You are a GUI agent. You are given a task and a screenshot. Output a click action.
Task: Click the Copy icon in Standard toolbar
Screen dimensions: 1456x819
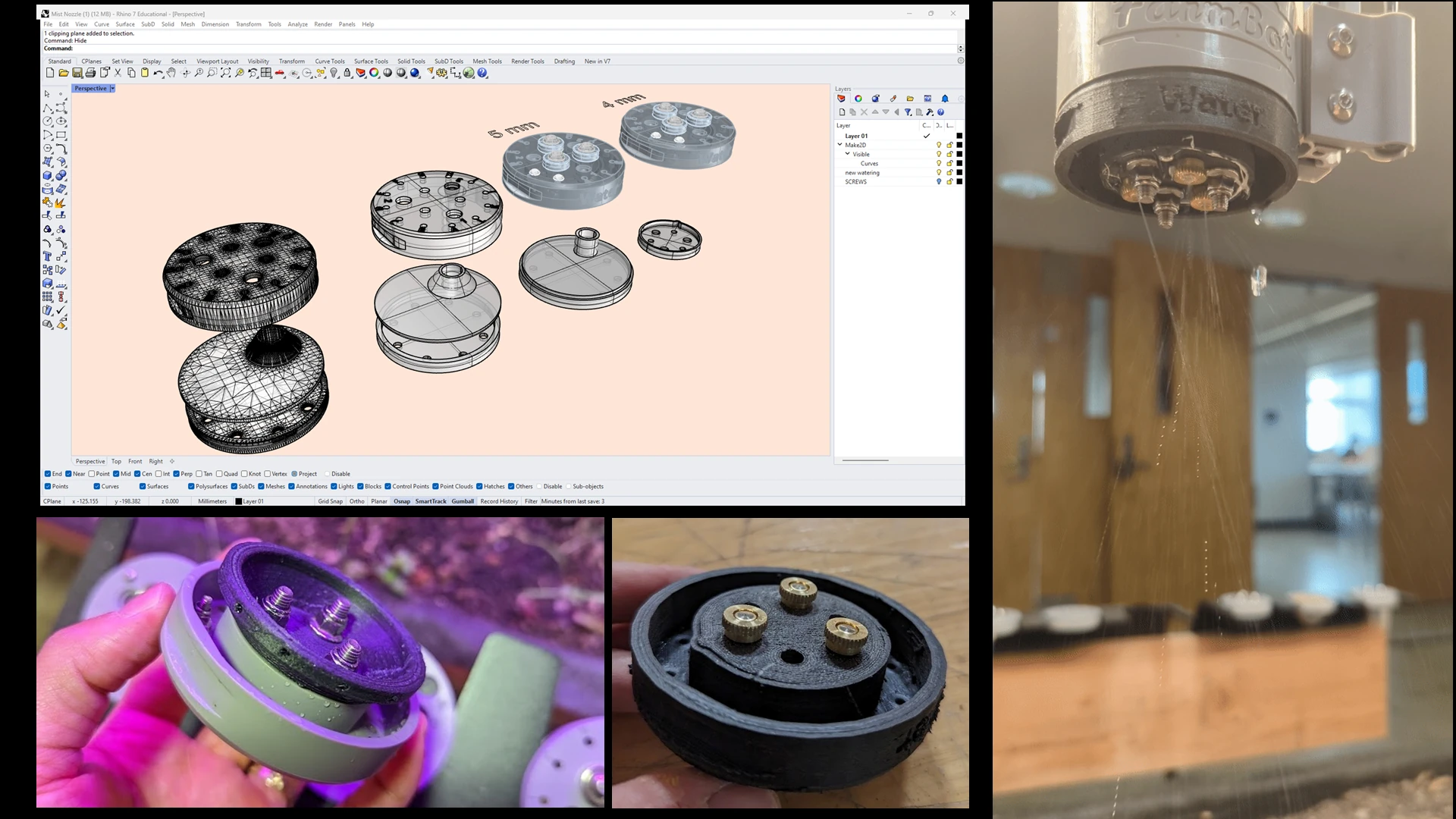[131, 73]
